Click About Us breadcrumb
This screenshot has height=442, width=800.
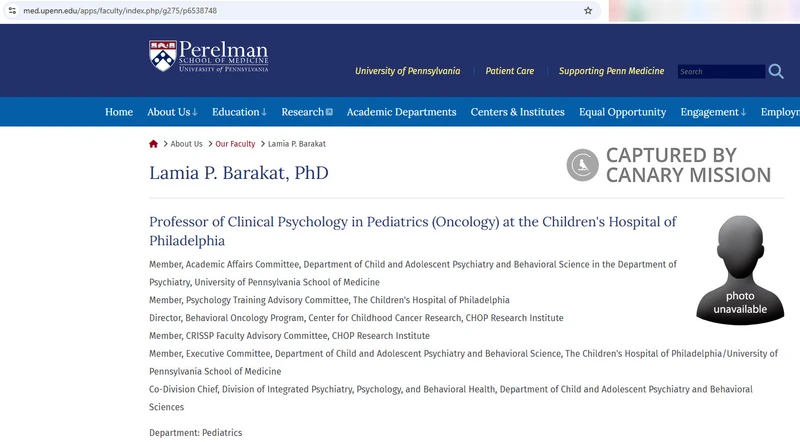(186, 144)
